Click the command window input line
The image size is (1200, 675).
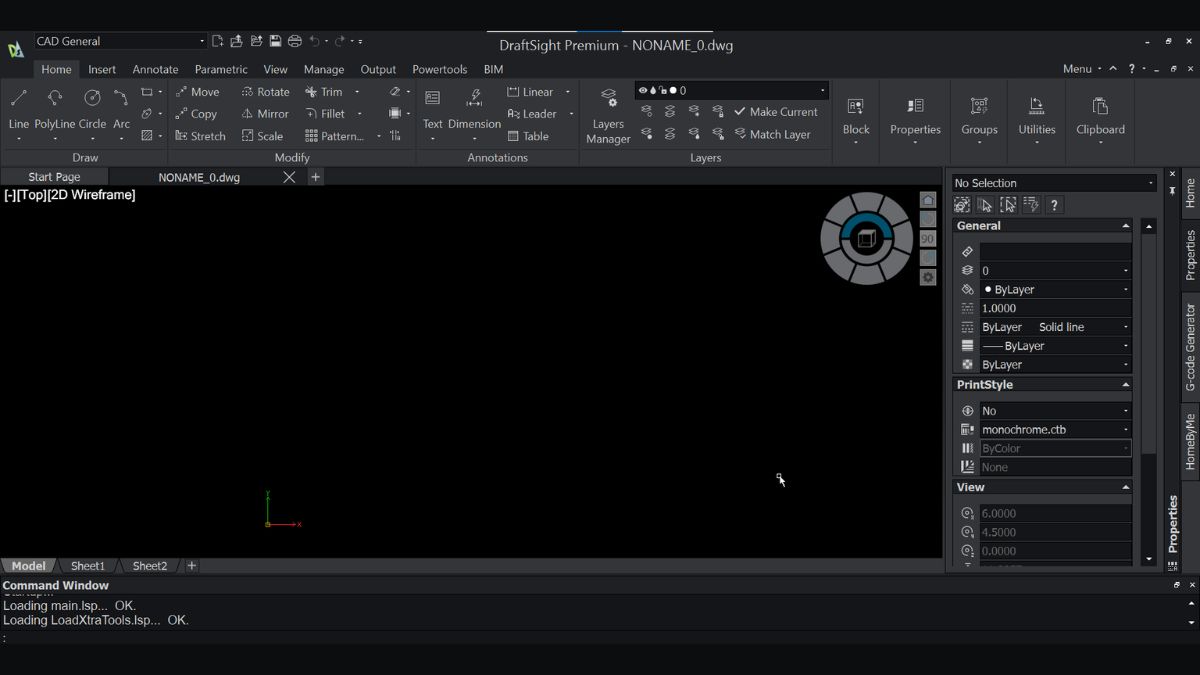[x=600, y=637]
